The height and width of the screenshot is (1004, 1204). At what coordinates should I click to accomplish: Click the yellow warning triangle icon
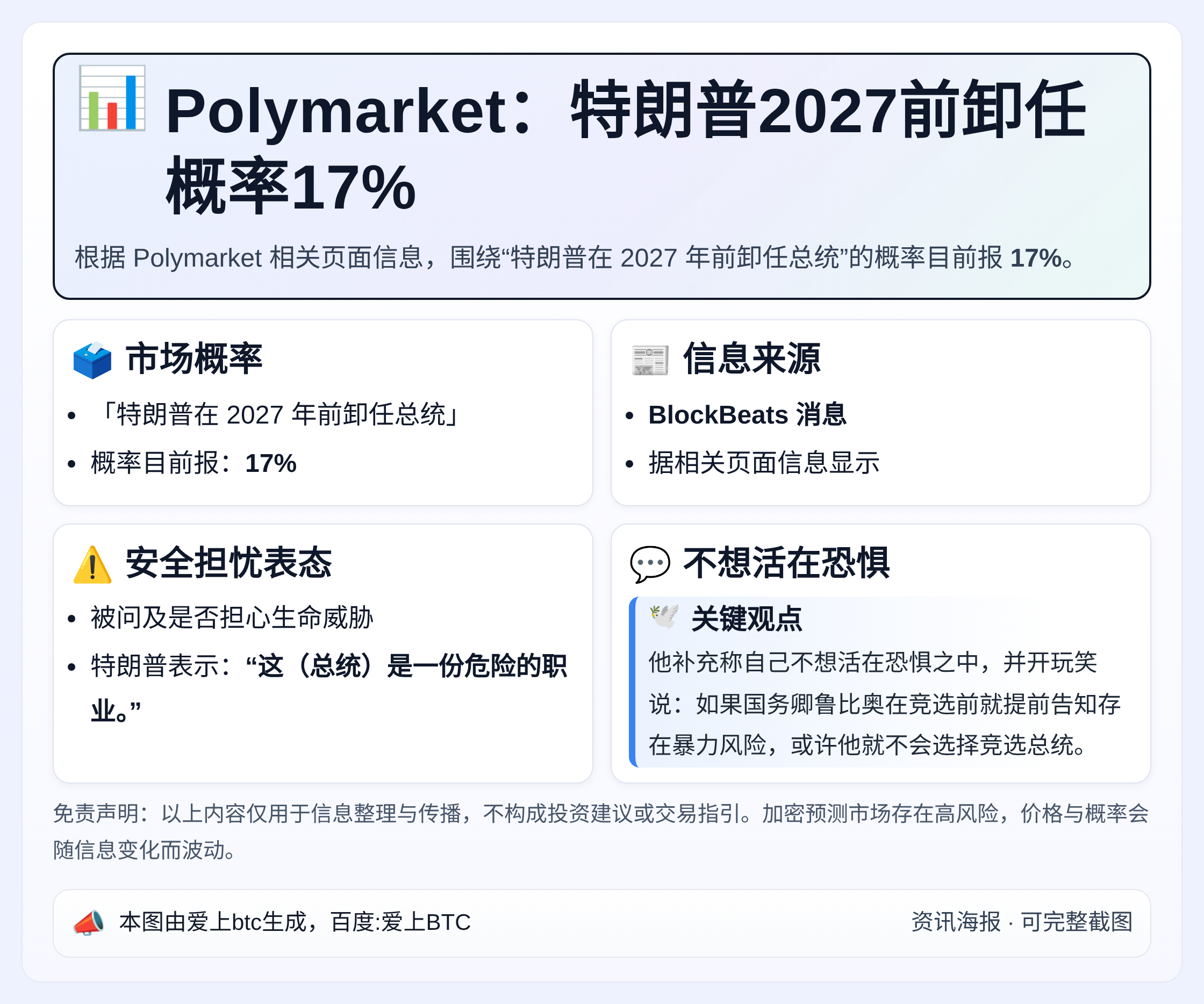click(92, 565)
